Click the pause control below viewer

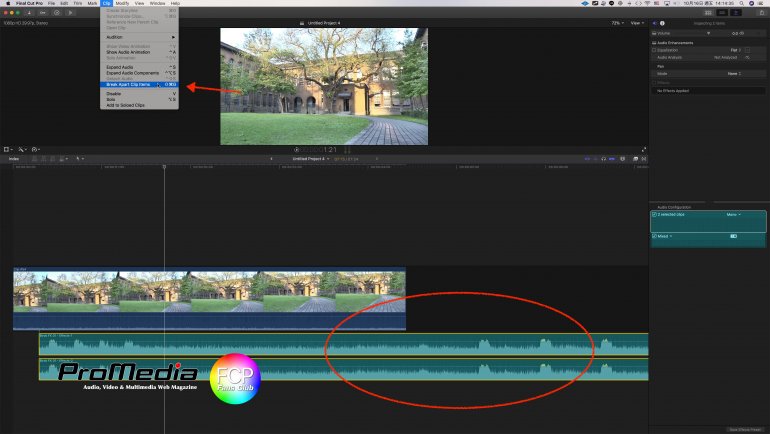347,150
